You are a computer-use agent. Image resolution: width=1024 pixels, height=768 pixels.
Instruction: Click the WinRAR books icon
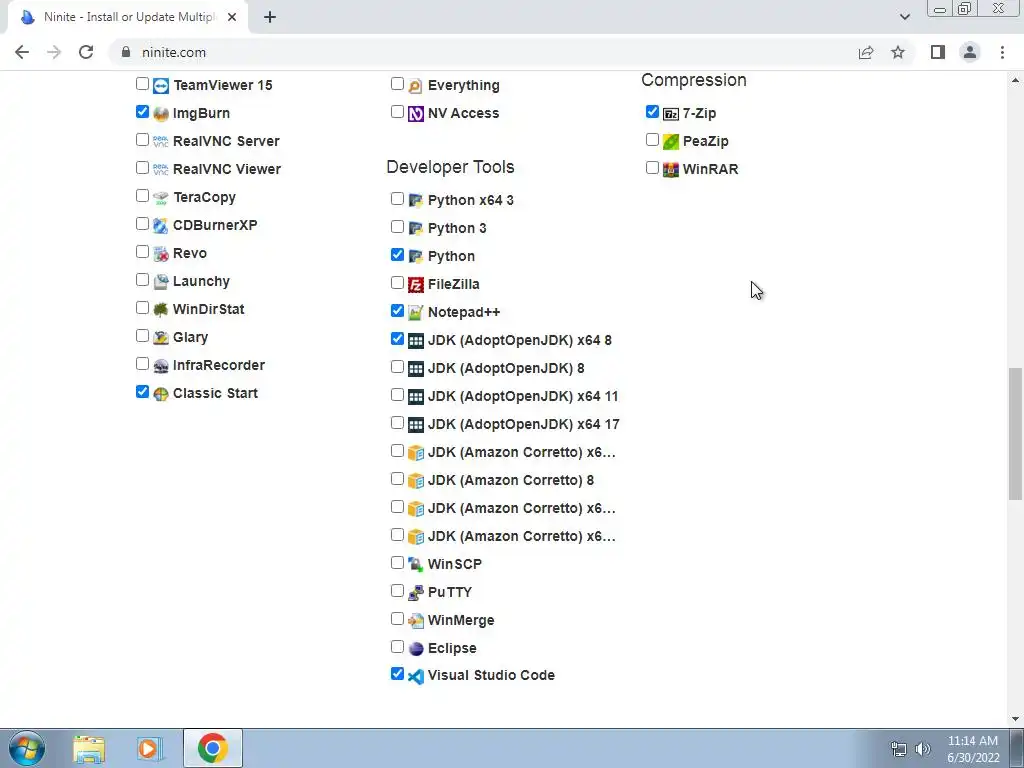(671, 169)
